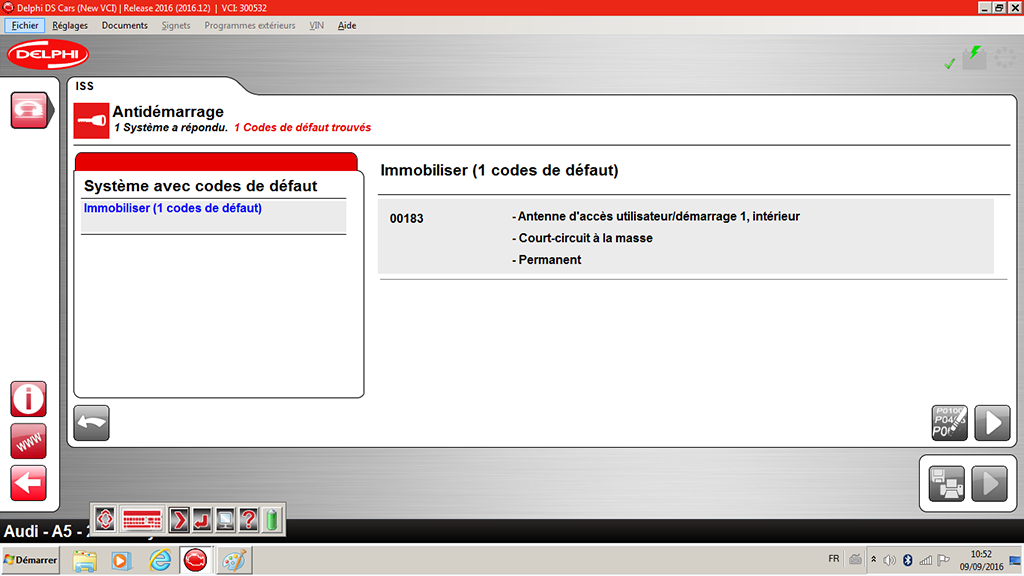Click the red question mark help icon
This screenshot has height=576, width=1024.
(x=248, y=520)
